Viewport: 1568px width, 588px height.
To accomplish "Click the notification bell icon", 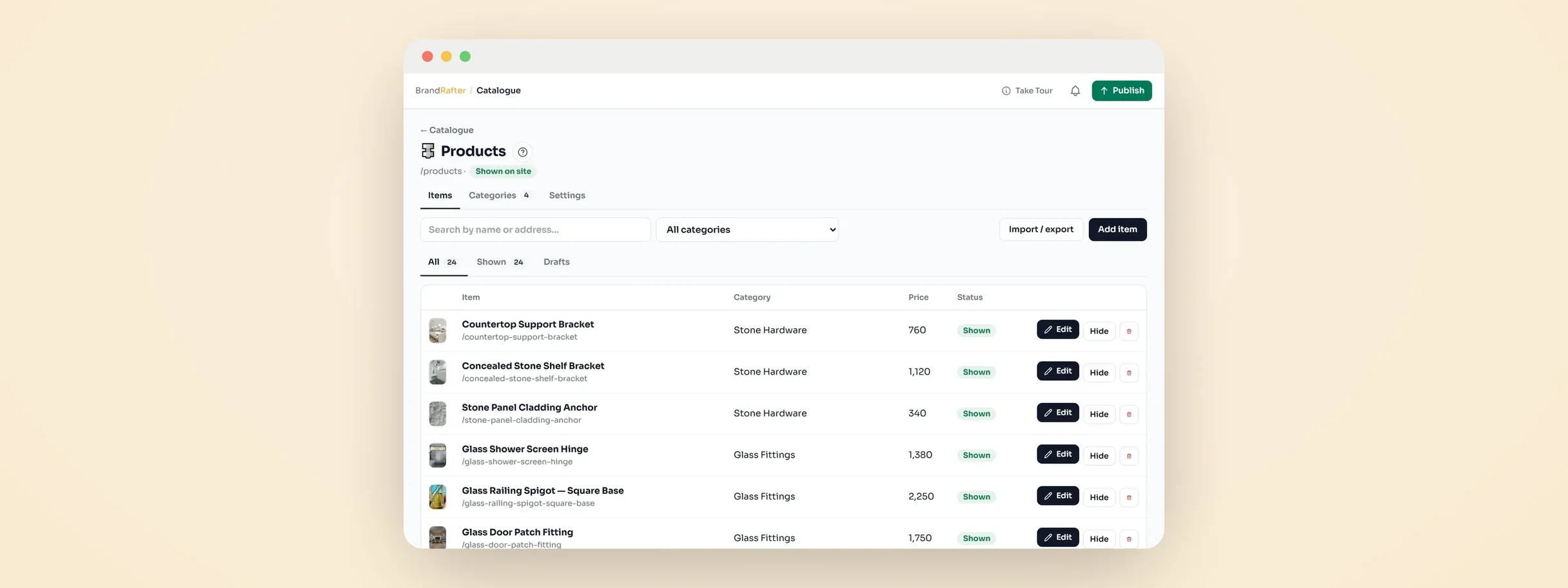I will tap(1075, 91).
